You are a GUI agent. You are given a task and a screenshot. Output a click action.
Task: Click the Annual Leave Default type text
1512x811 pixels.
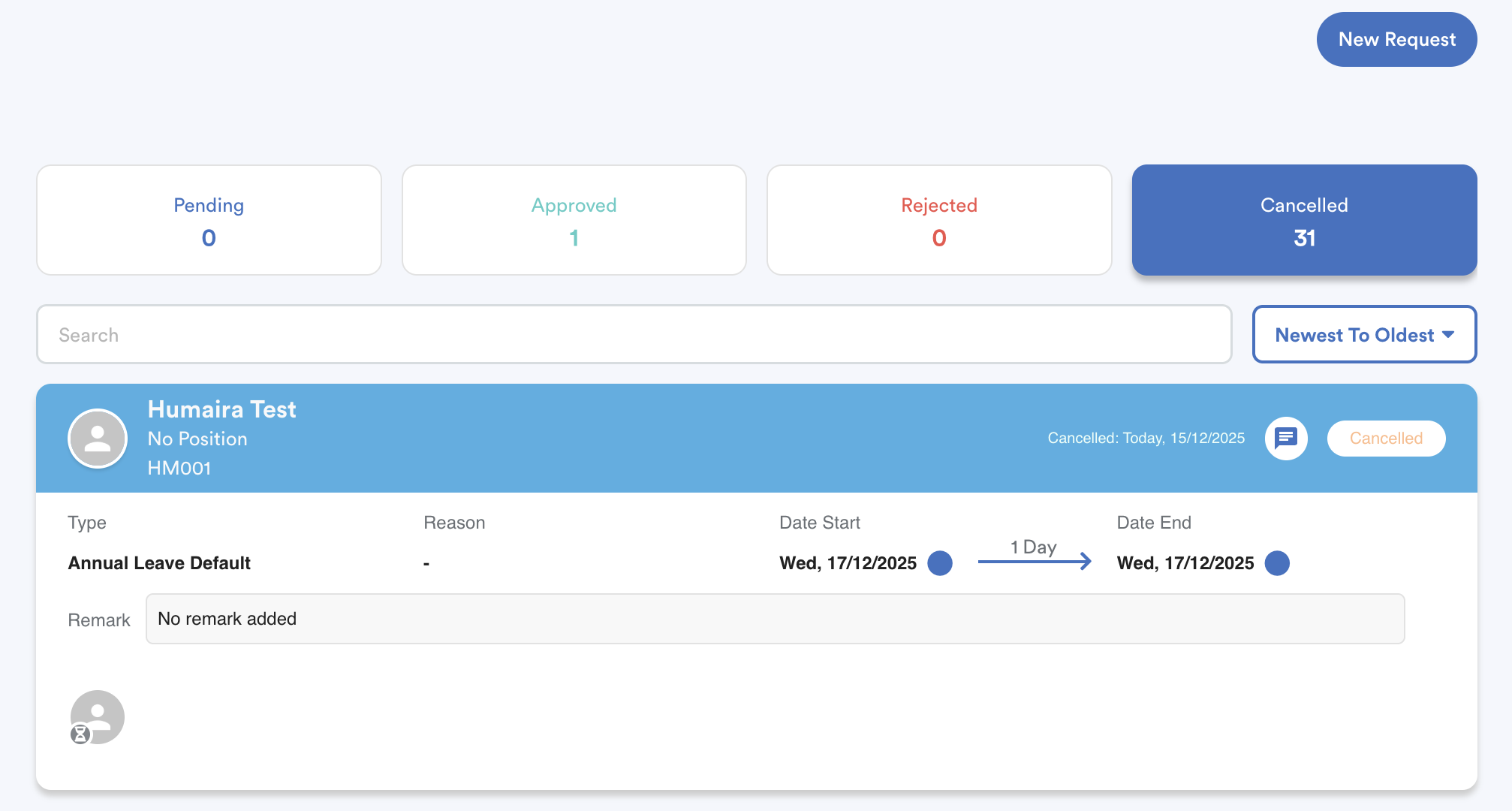(159, 563)
